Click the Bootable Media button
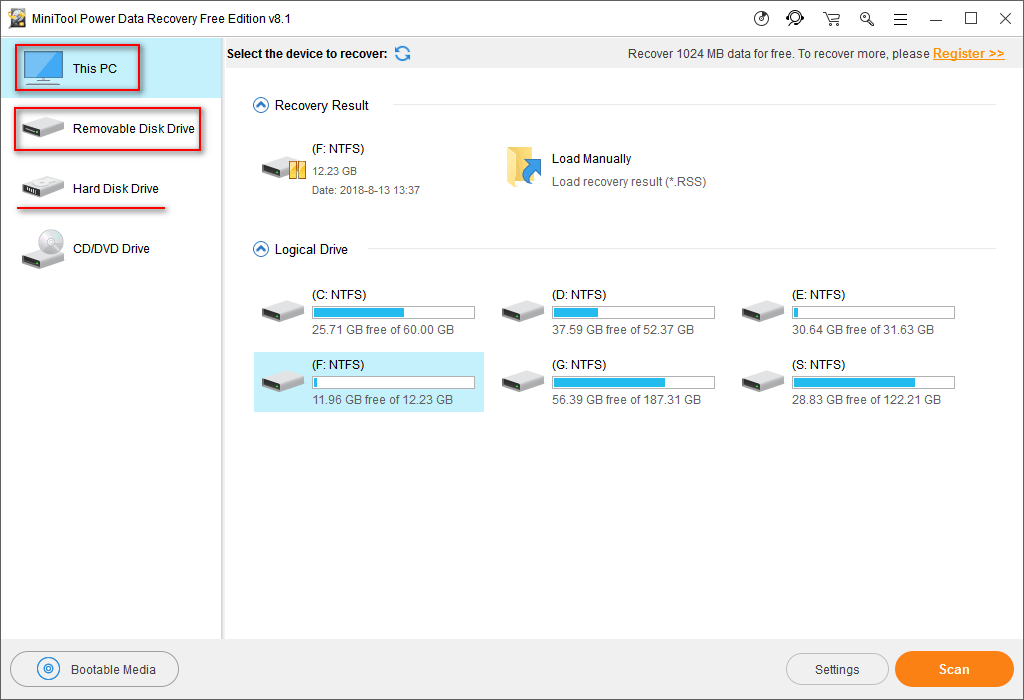The image size is (1024, 700). point(95,669)
